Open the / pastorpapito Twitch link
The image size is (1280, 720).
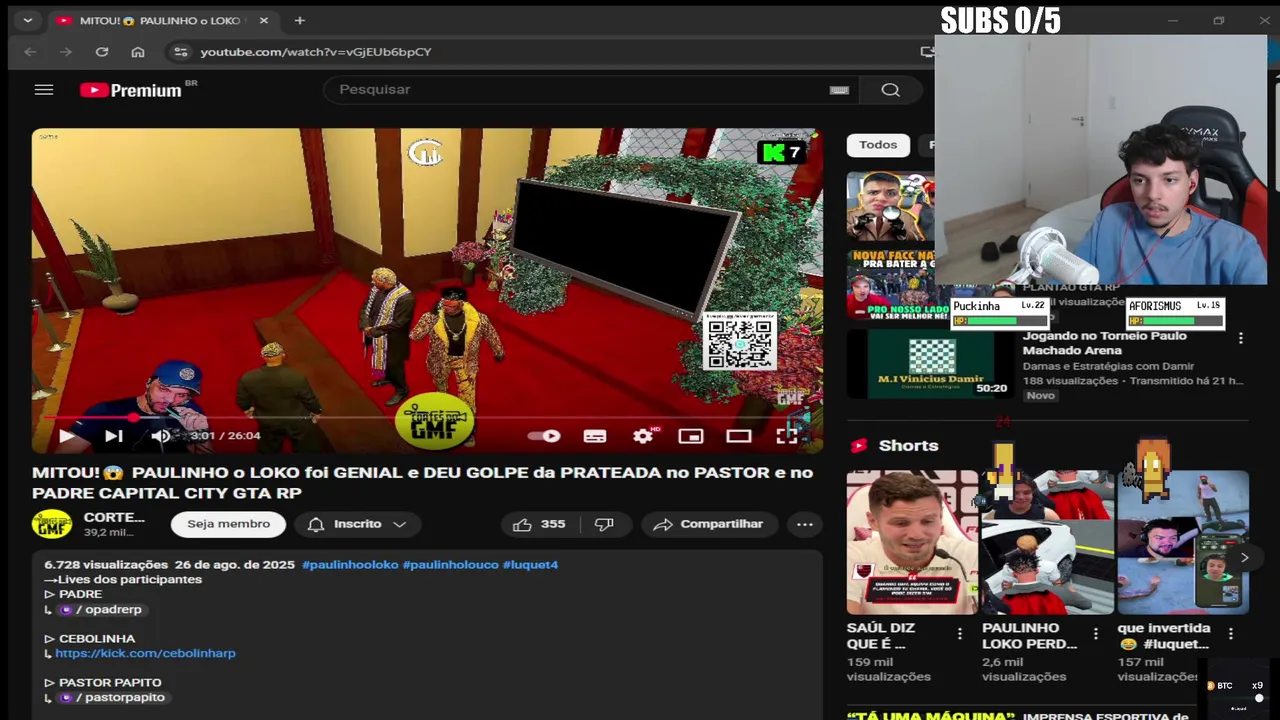coord(115,697)
